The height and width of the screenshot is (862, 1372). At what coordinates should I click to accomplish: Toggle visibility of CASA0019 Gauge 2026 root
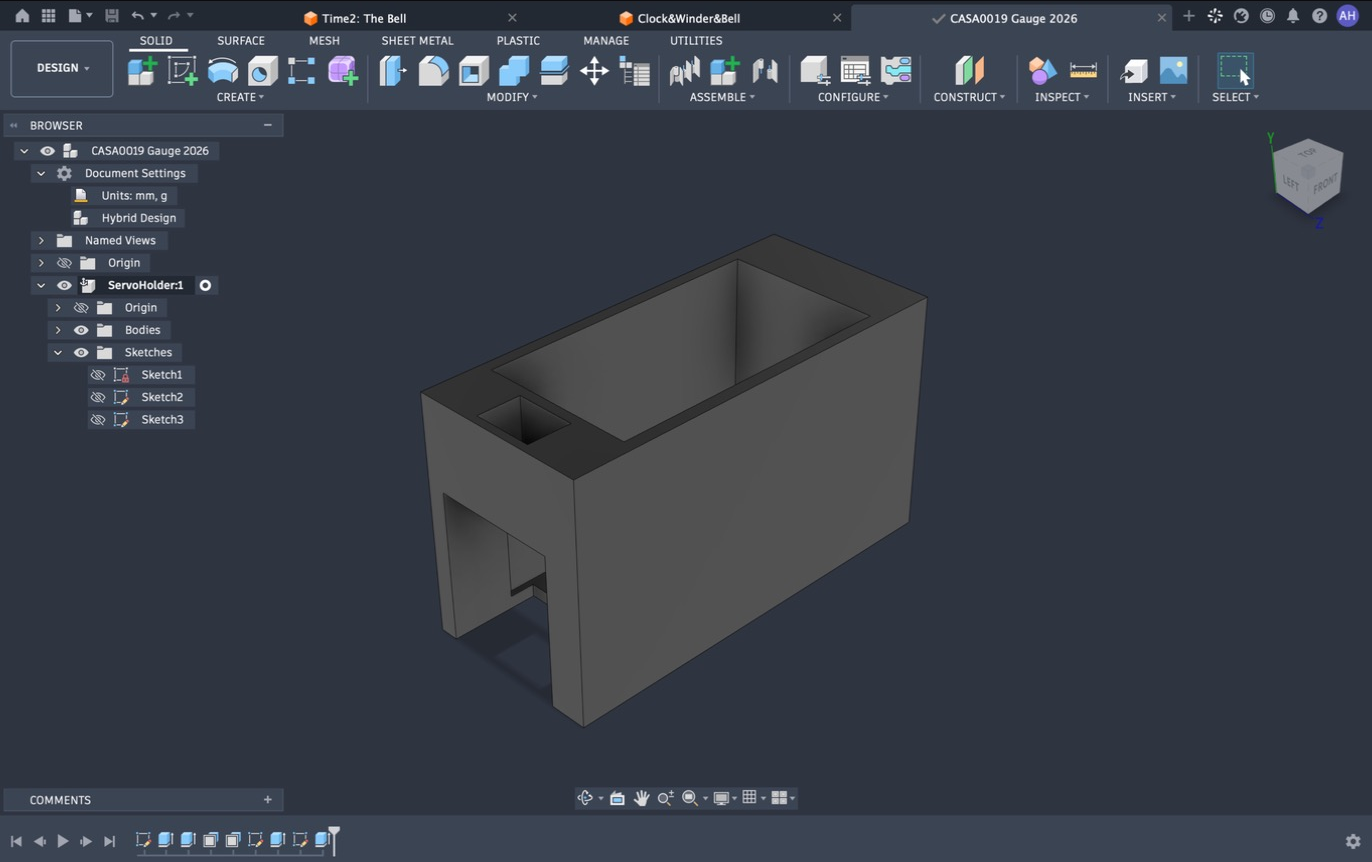47,151
